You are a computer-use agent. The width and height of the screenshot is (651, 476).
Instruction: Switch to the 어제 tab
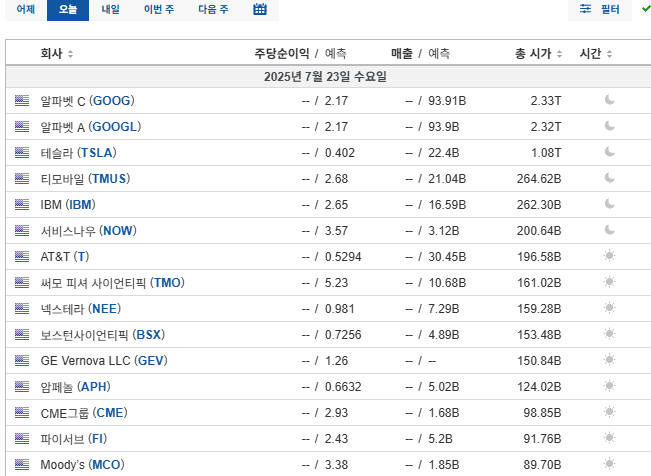click(26, 9)
